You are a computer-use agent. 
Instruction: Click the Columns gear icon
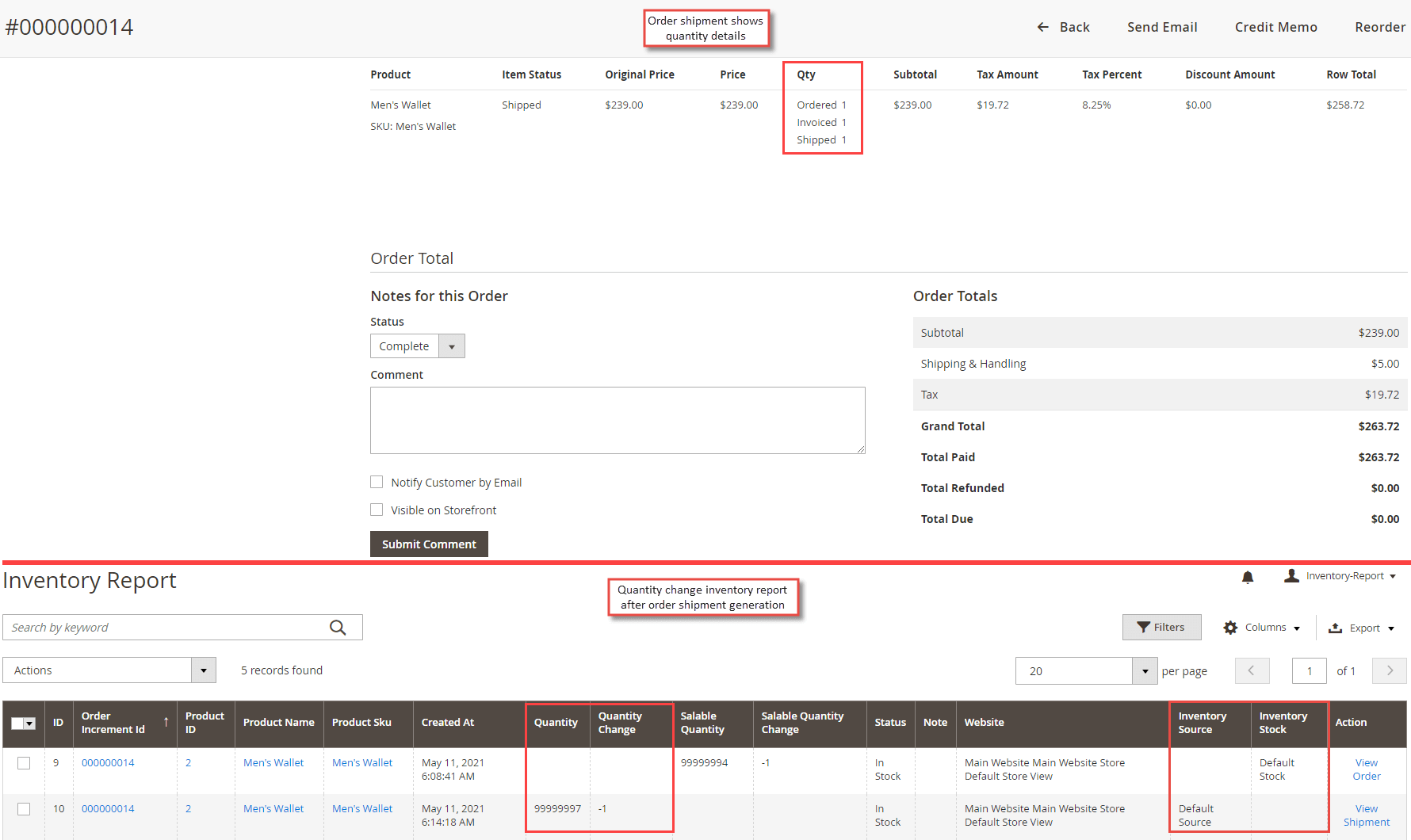1231,627
